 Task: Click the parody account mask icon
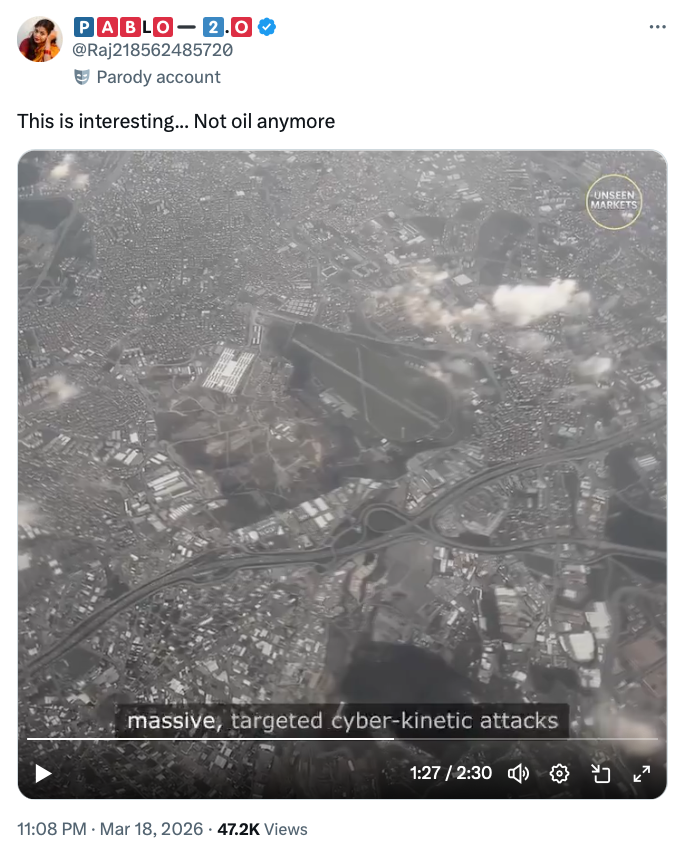point(81,77)
